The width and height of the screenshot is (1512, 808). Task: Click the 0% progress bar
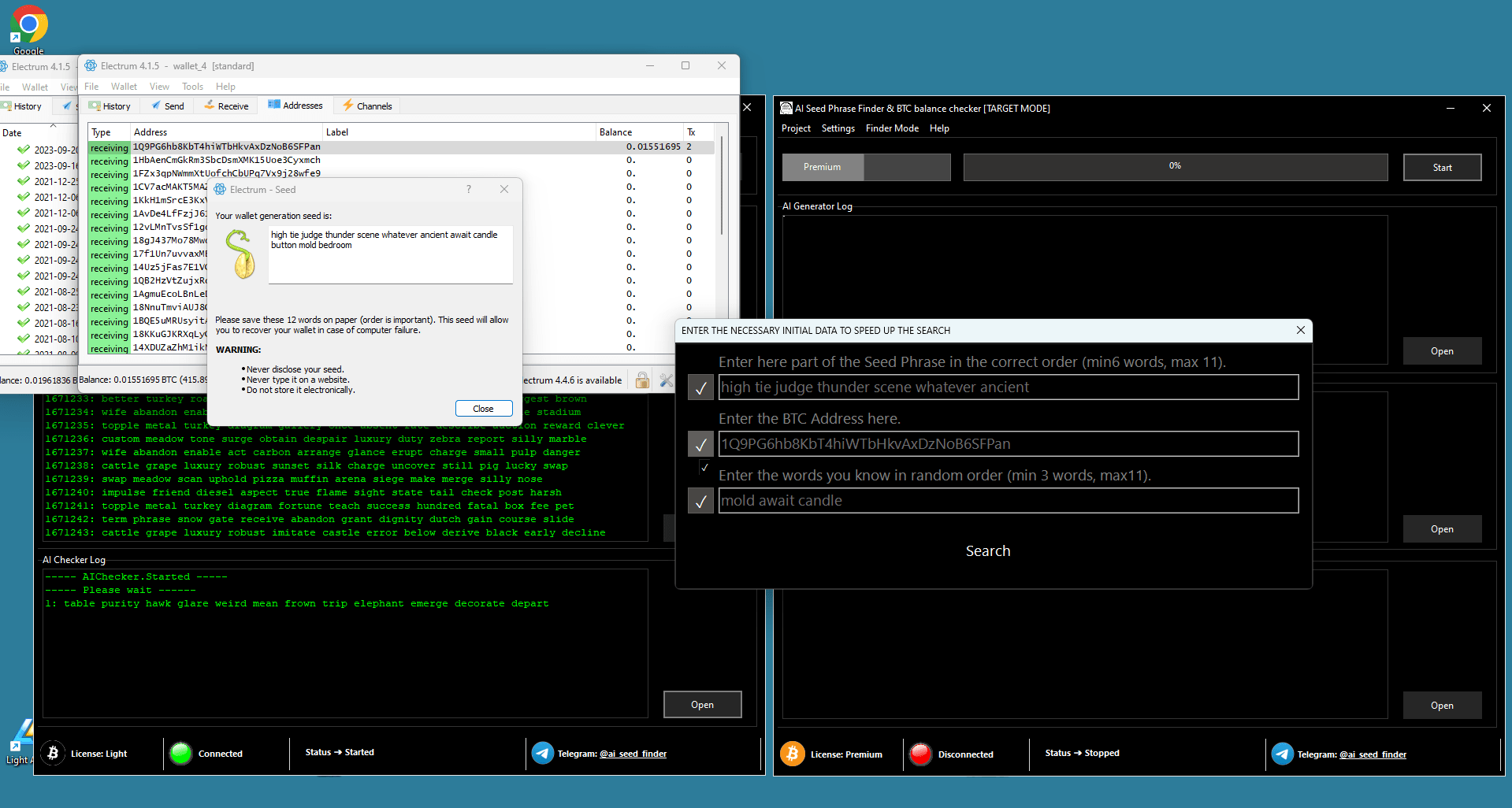1175,166
